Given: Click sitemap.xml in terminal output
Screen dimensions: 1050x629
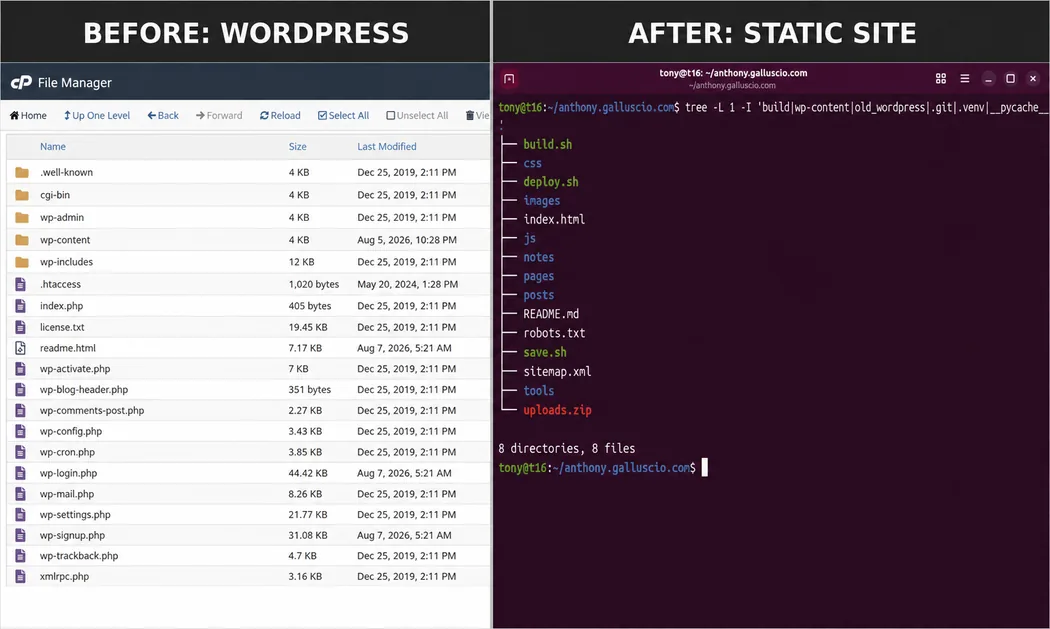Looking at the screenshot, I should [x=557, y=371].
